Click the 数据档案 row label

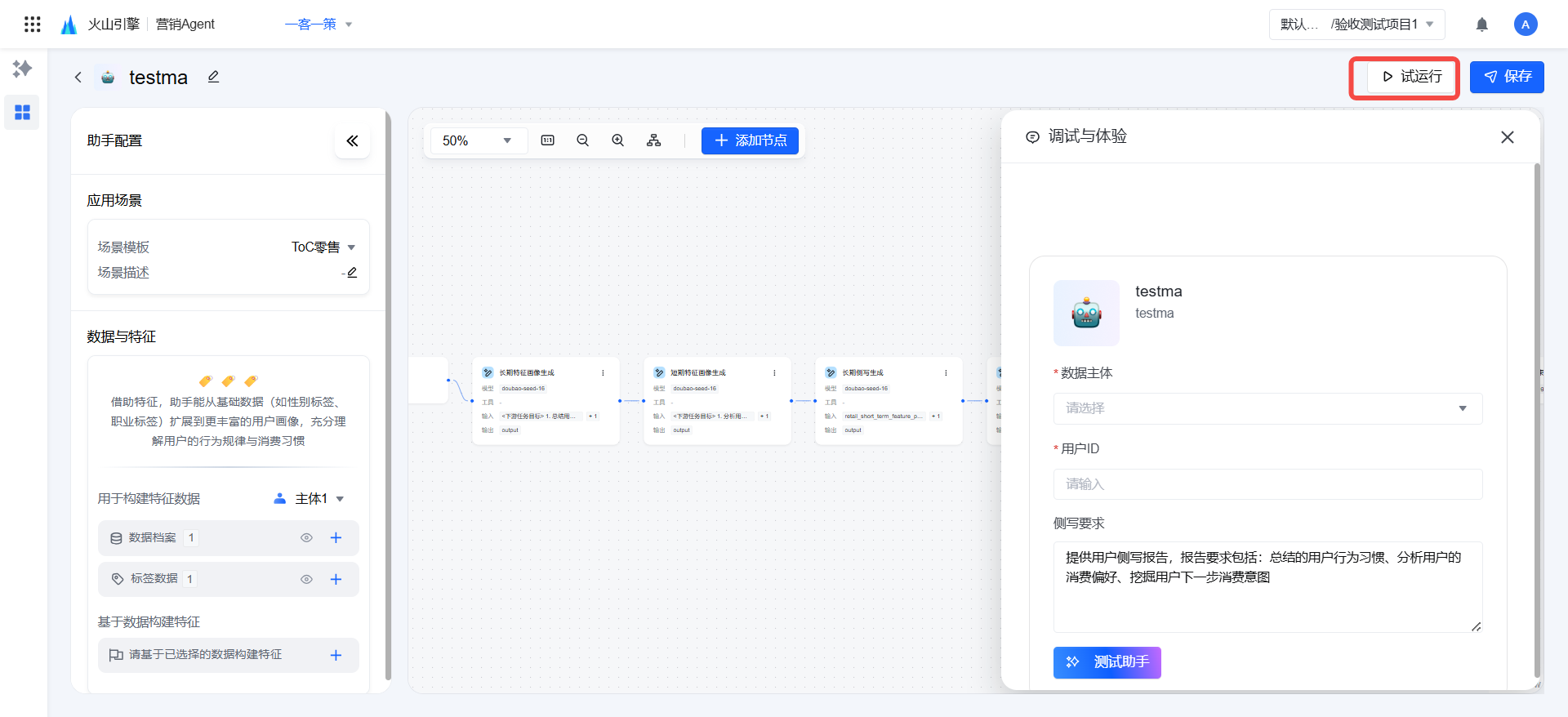click(152, 537)
